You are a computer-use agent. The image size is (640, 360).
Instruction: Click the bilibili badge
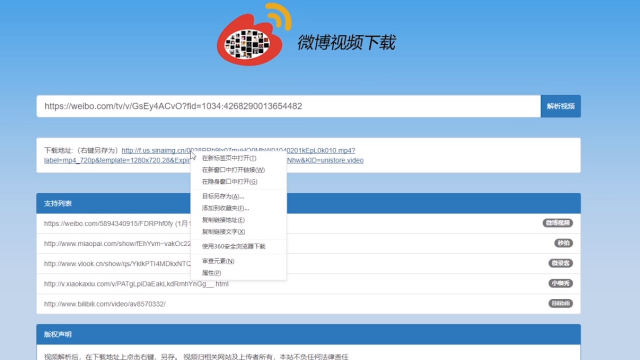pos(560,303)
